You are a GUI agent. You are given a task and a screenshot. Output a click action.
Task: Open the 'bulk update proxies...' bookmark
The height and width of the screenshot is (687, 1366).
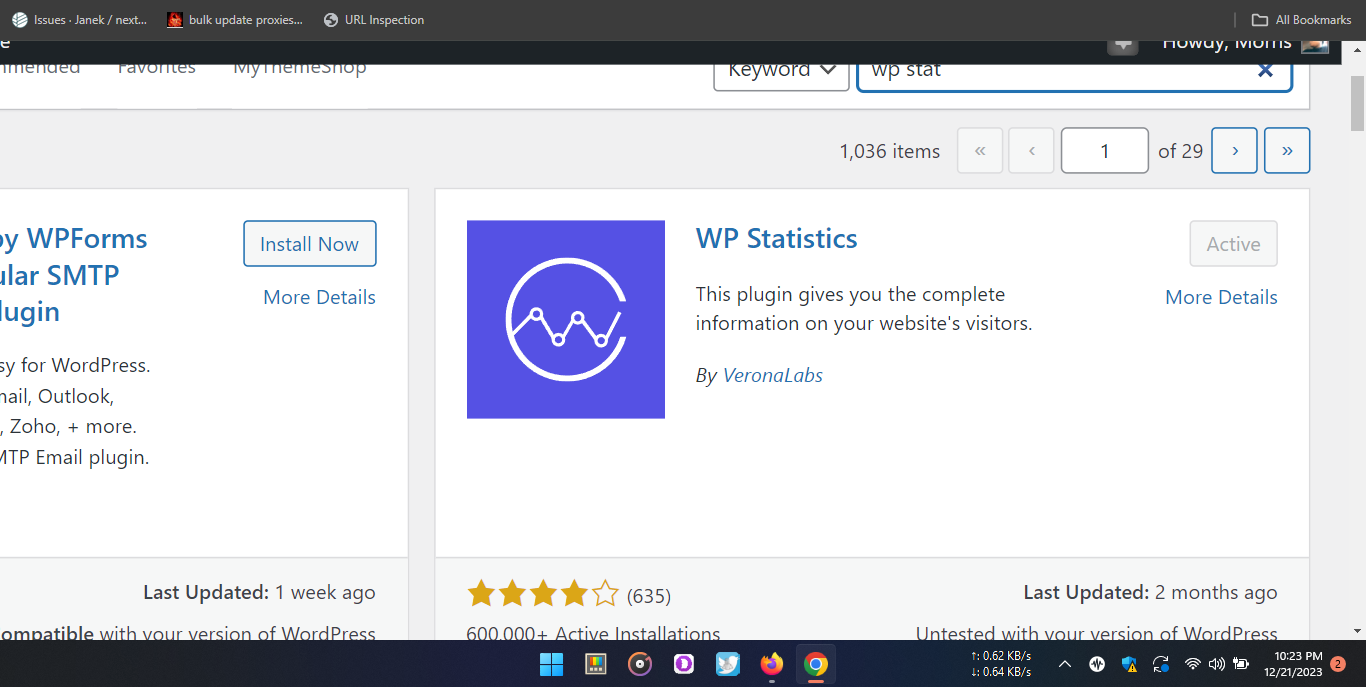click(x=233, y=20)
